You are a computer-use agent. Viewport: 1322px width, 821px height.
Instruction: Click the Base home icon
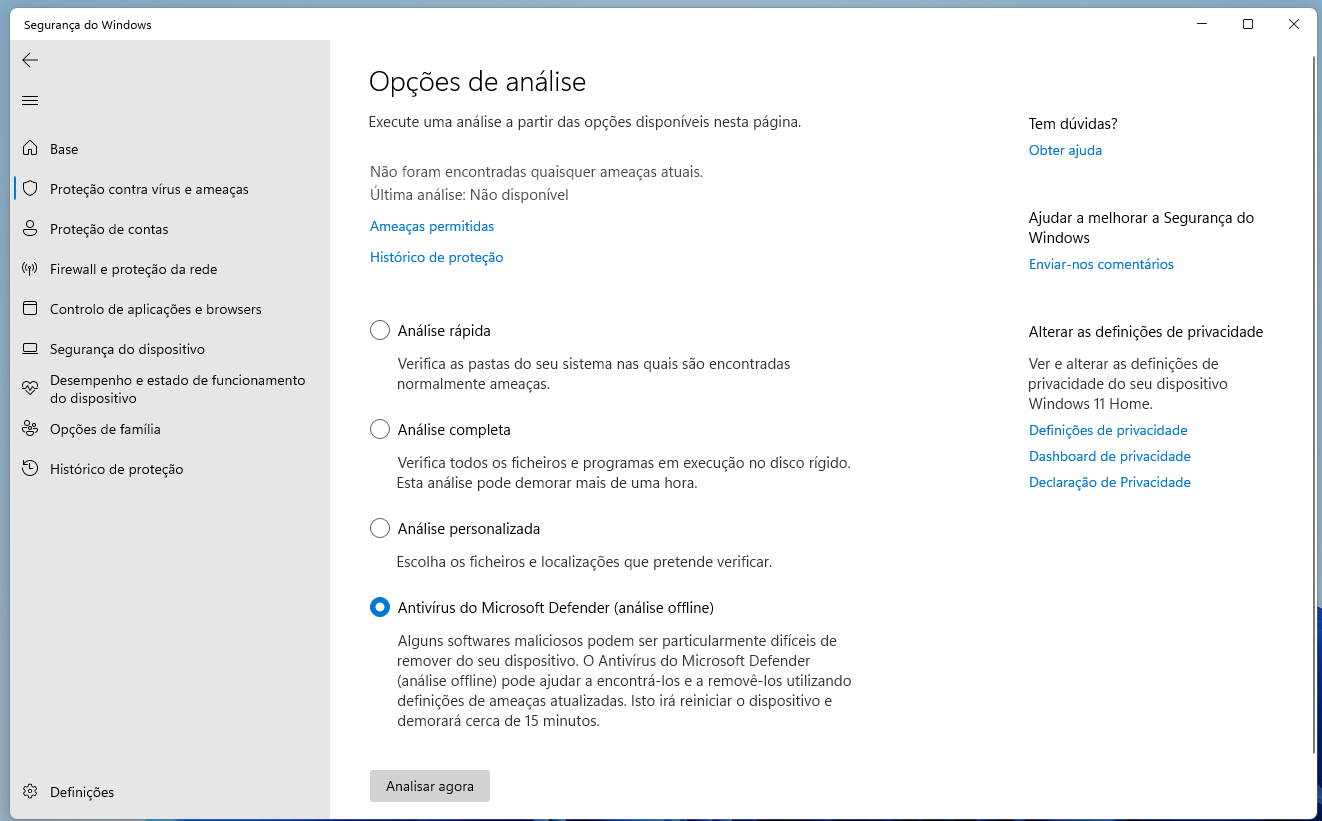click(x=30, y=149)
